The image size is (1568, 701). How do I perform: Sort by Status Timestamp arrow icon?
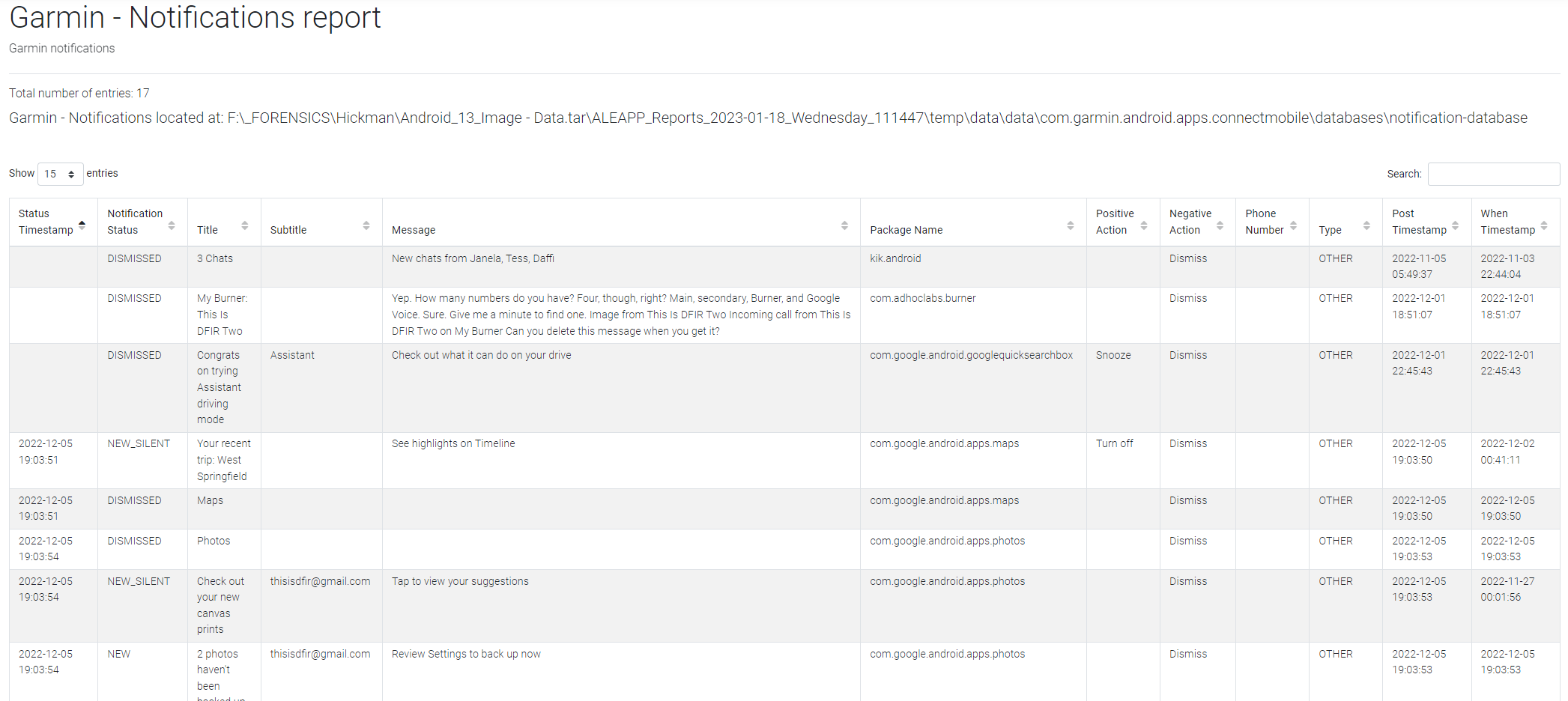coord(82,225)
